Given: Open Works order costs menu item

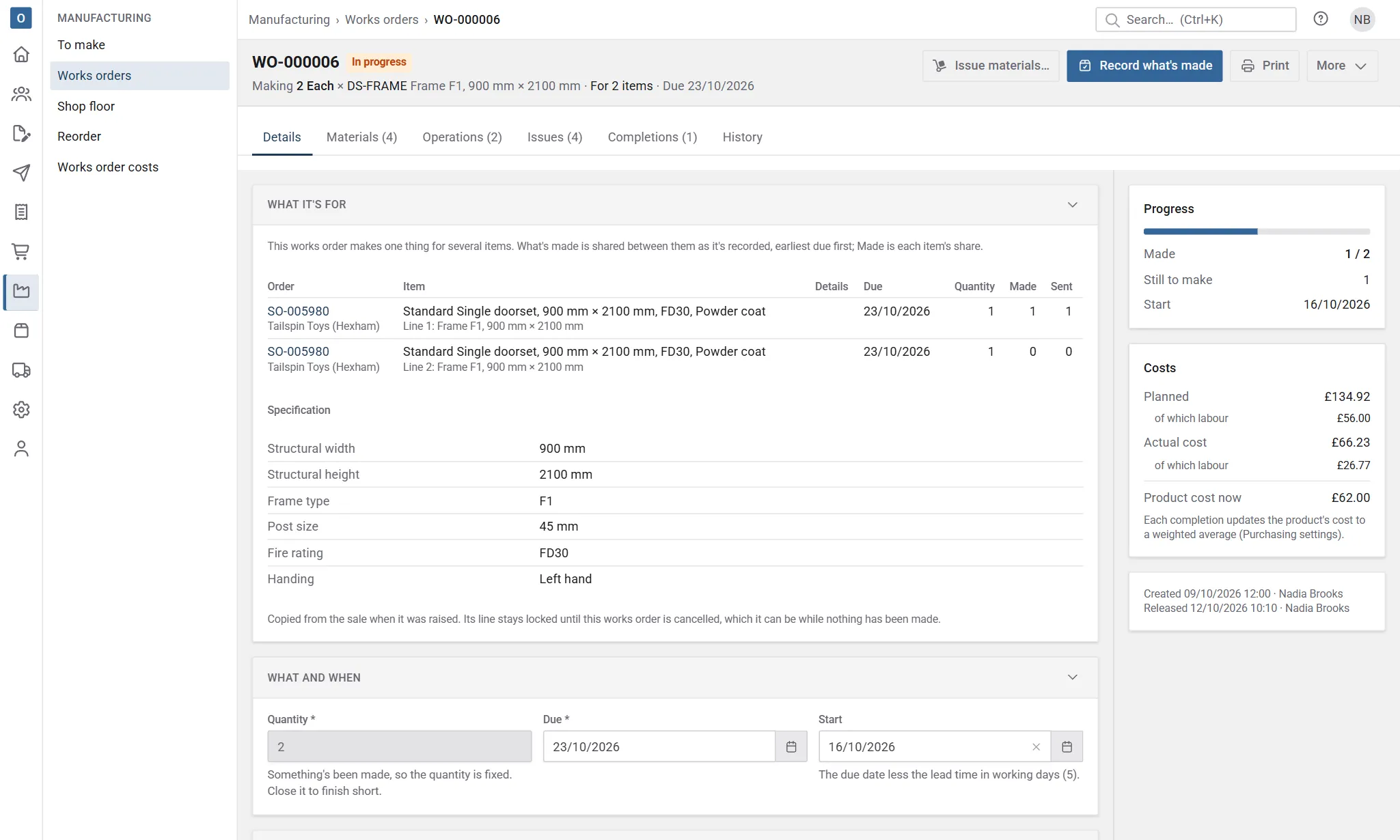Looking at the screenshot, I should pos(139,167).
